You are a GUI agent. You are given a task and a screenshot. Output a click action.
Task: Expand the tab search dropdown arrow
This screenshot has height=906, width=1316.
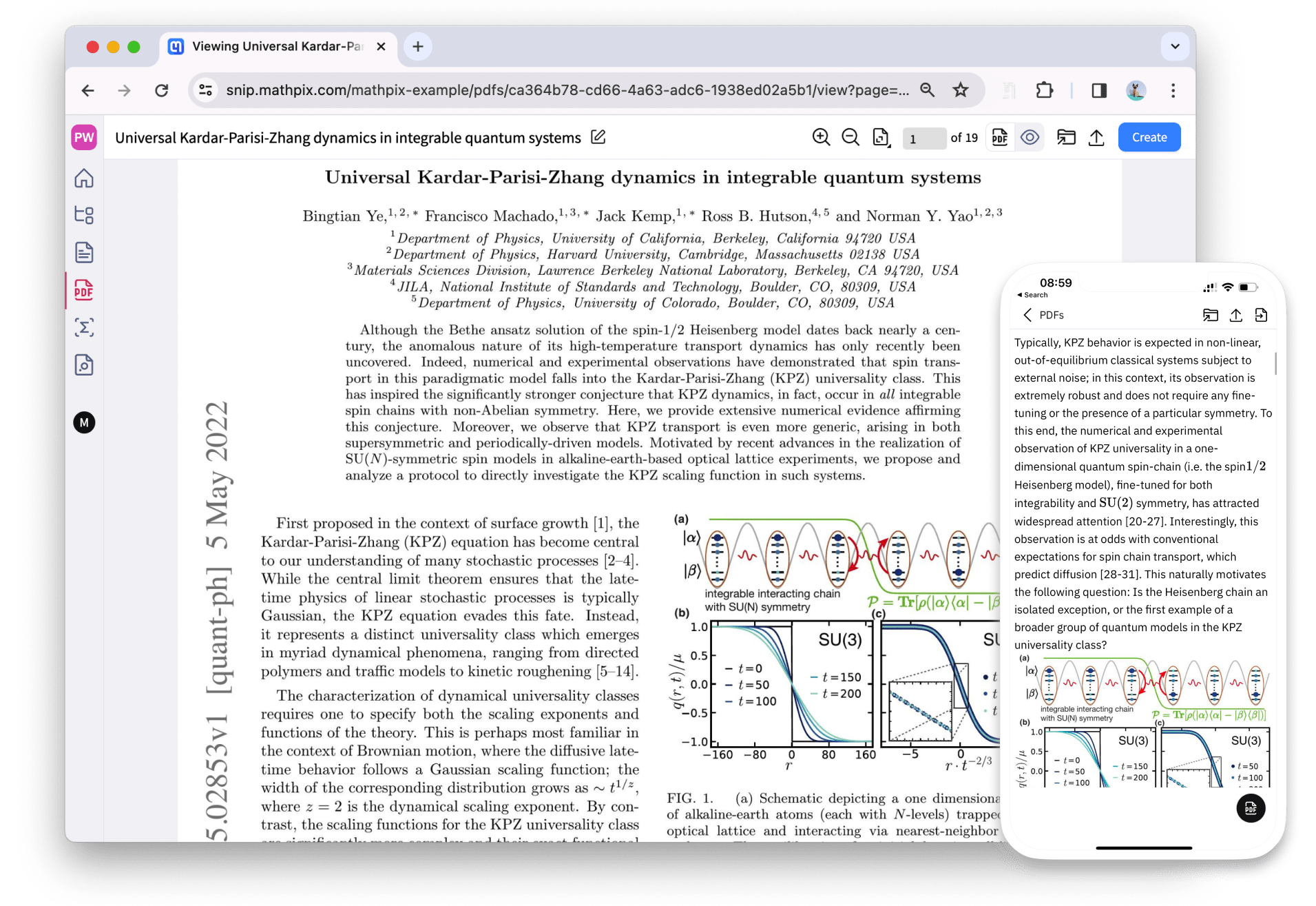[1175, 47]
